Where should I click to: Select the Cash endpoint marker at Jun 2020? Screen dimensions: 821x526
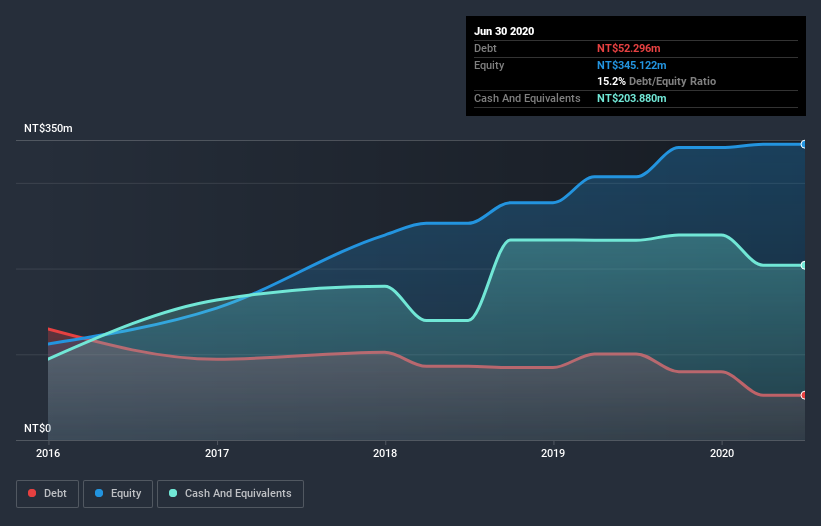point(804,265)
